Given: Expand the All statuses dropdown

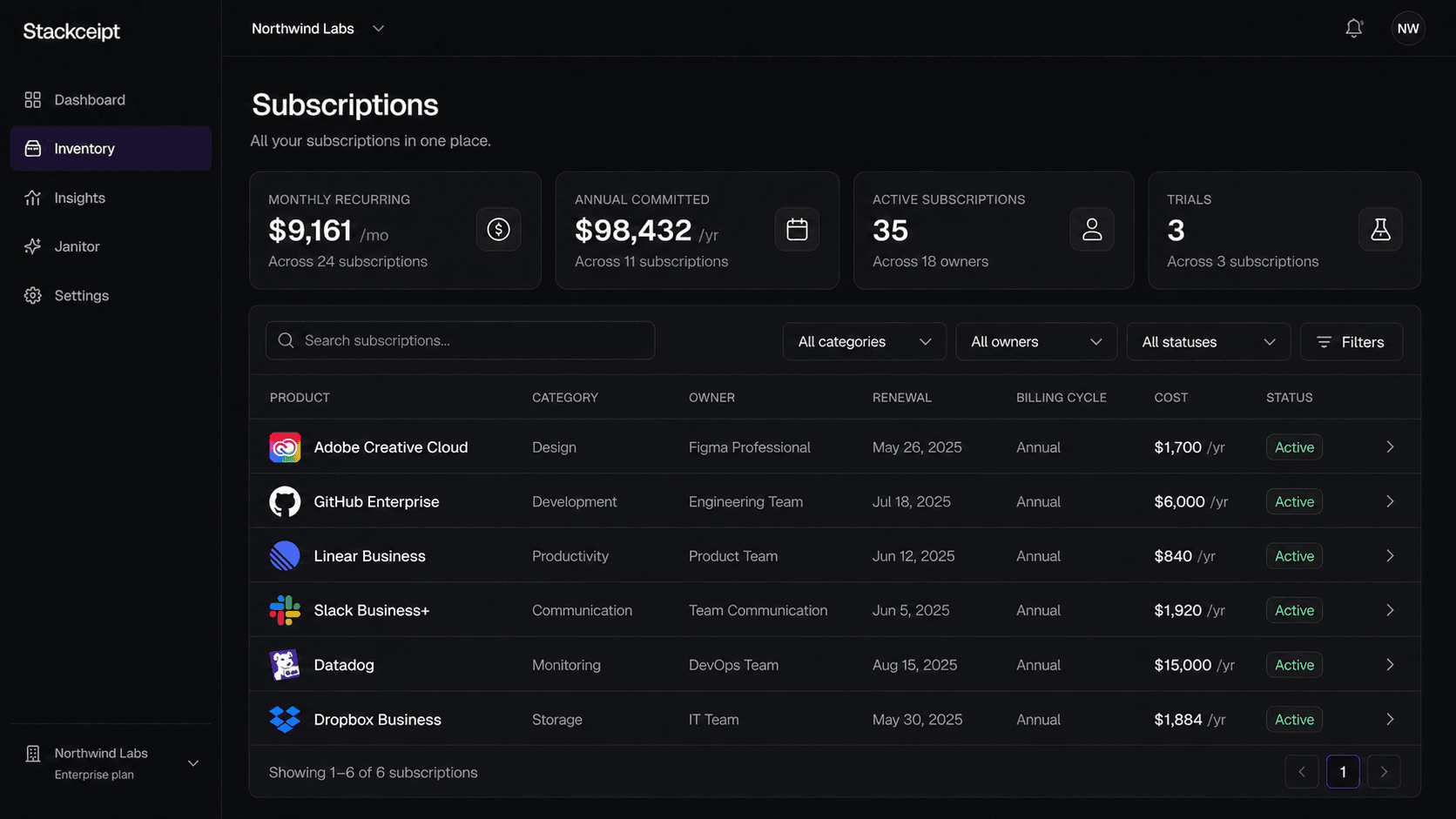Looking at the screenshot, I should pyautogui.click(x=1209, y=342).
